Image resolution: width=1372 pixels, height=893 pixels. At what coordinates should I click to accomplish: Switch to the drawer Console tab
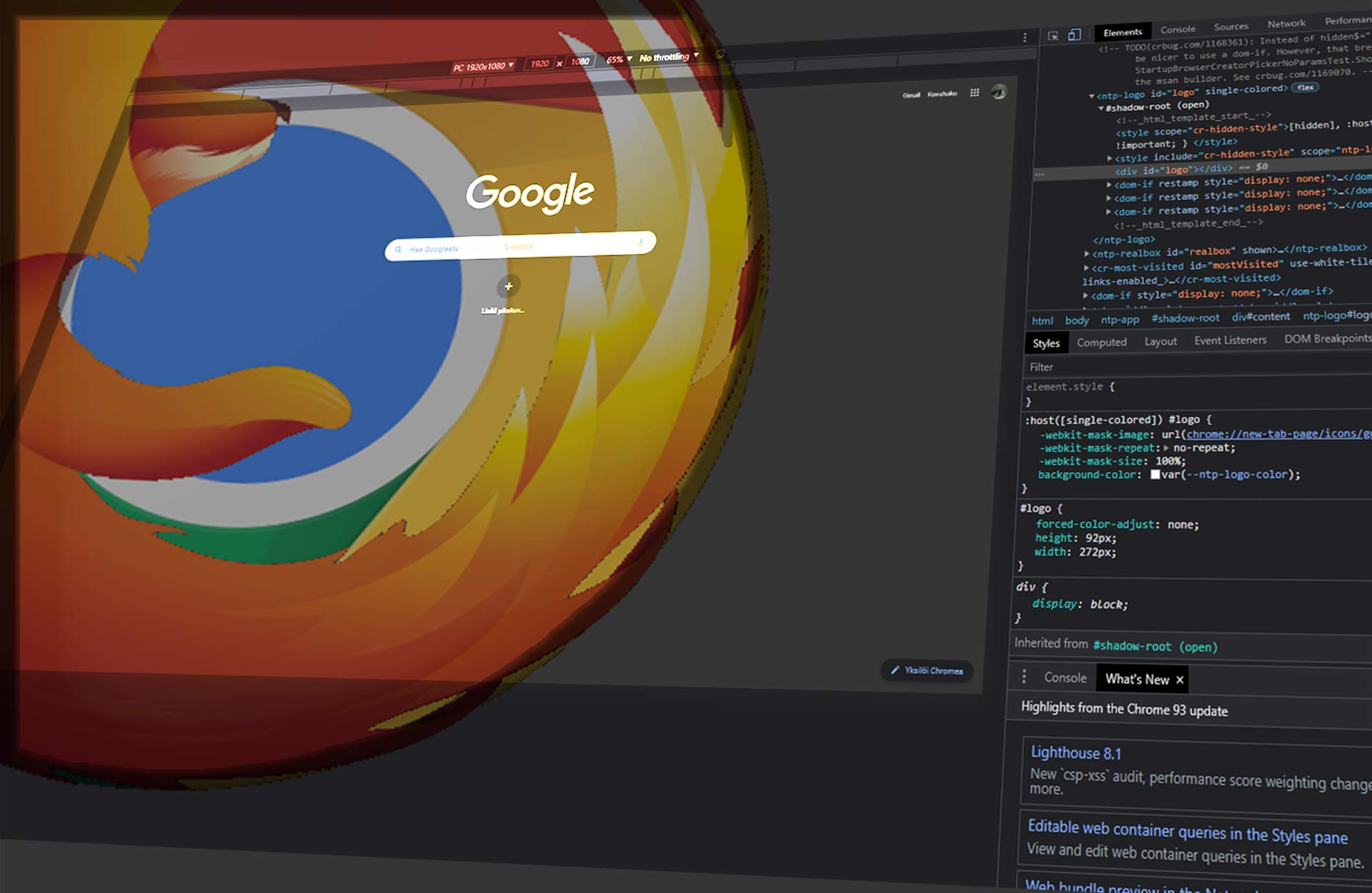point(1065,677)
